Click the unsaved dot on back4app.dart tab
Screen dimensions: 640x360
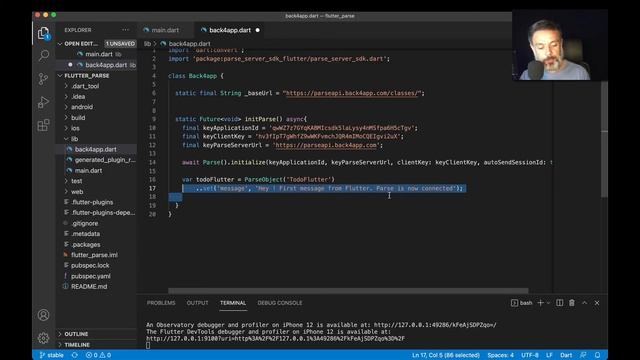[x=258, y=30]
